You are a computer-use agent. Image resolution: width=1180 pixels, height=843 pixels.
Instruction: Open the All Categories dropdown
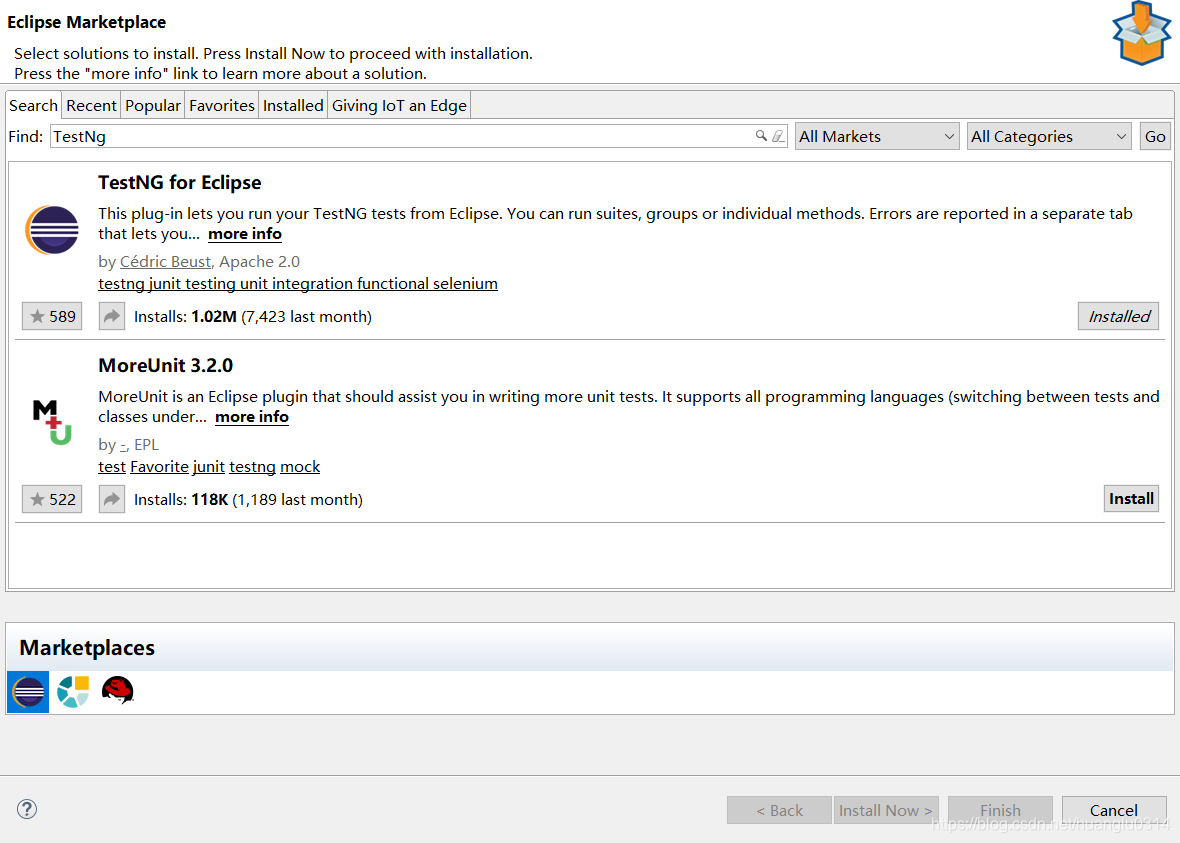[1048, 136]
